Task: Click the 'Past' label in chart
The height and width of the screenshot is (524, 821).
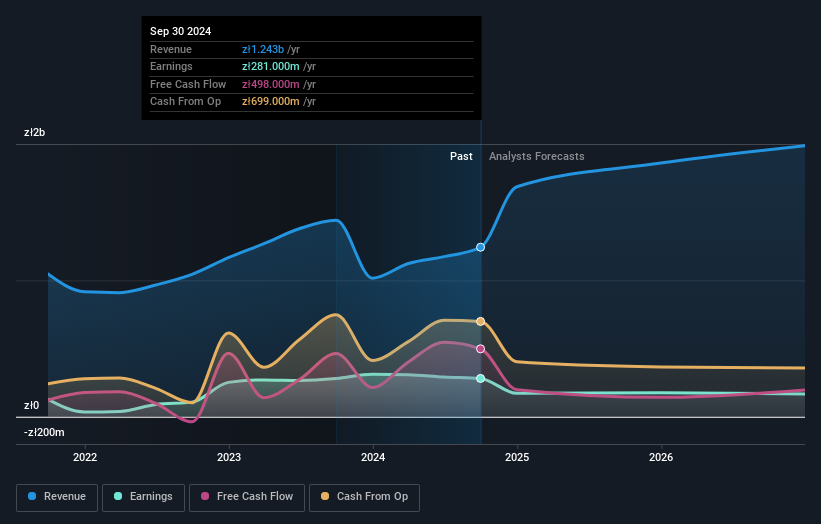Action: 461,156
